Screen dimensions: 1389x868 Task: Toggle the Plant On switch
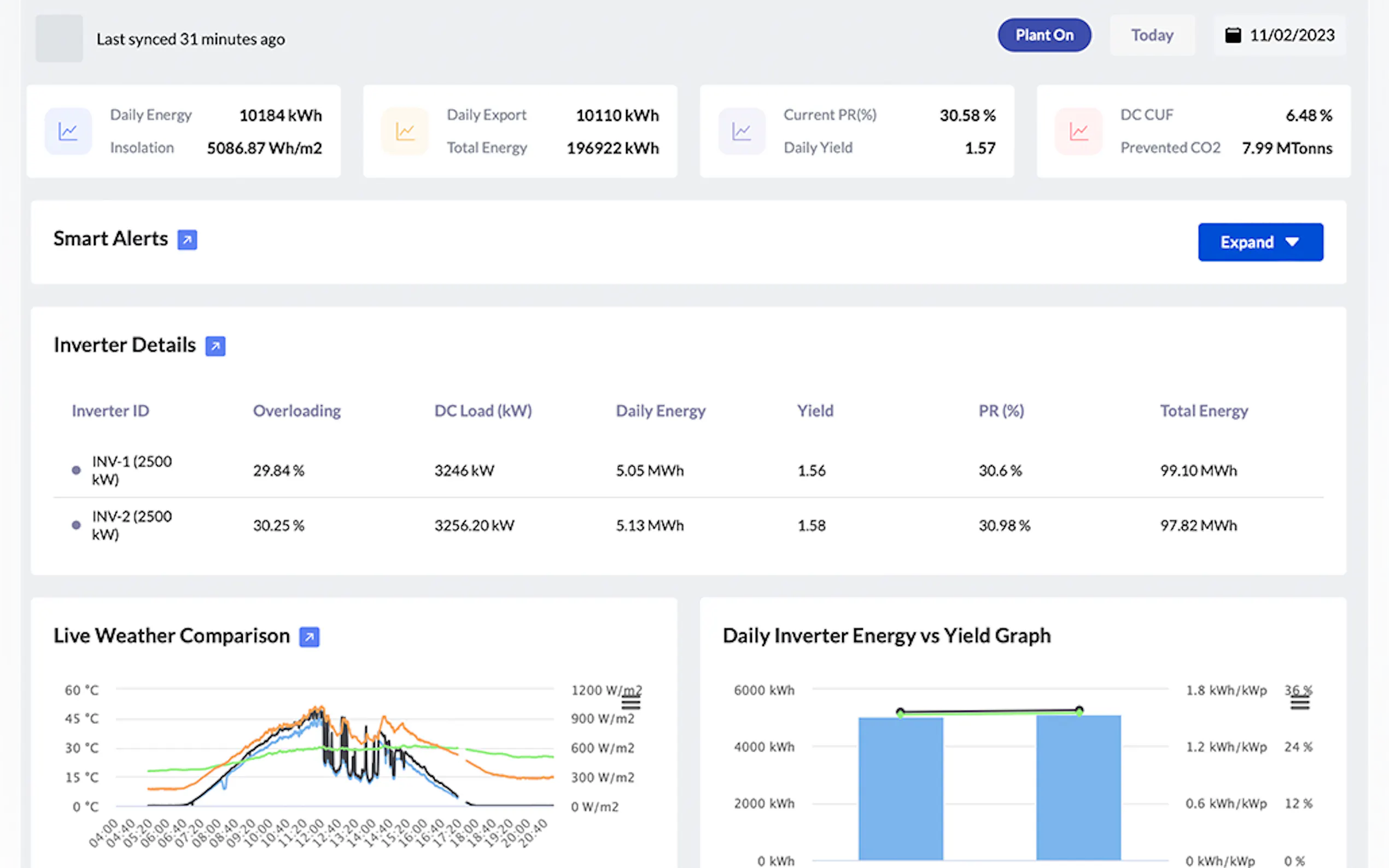tap(1044, 36)
